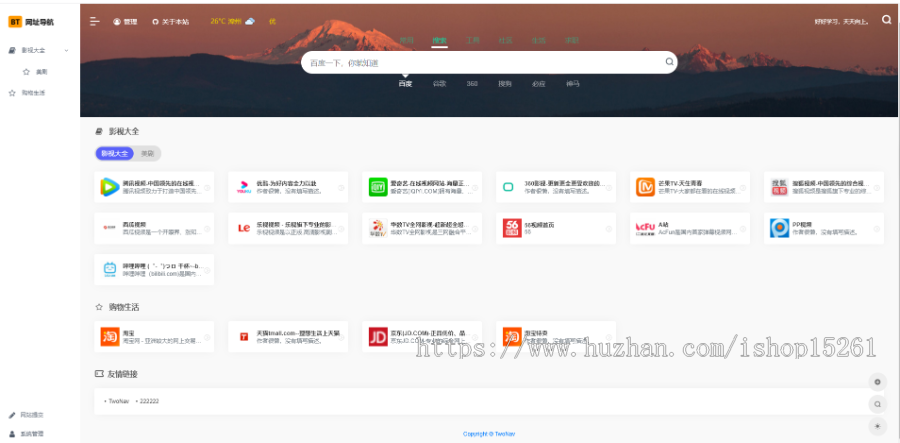Screen dimensions: 900x443
Task: Select the 美剧 pill tab
Action: tap(148, 153)
